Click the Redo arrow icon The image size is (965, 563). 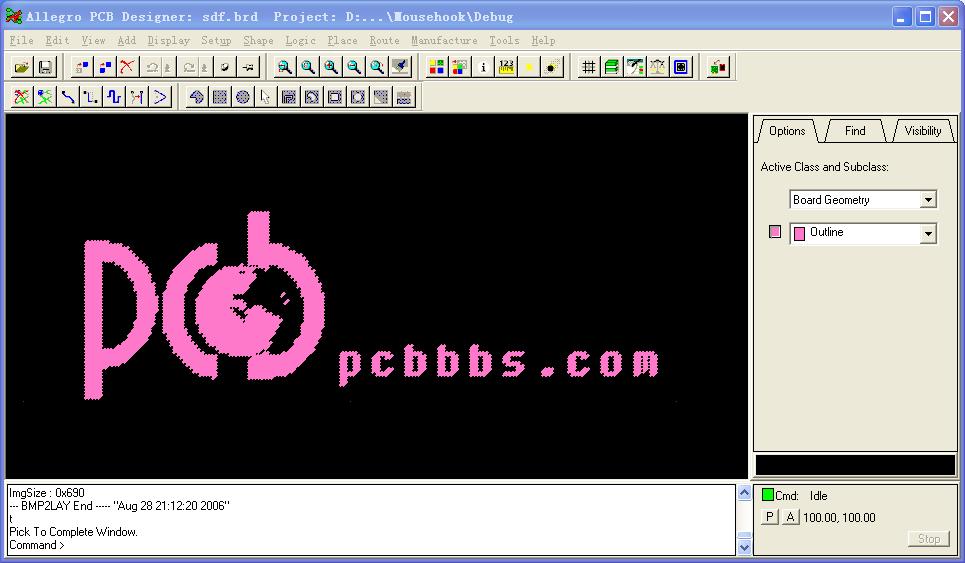pos(189,66)
